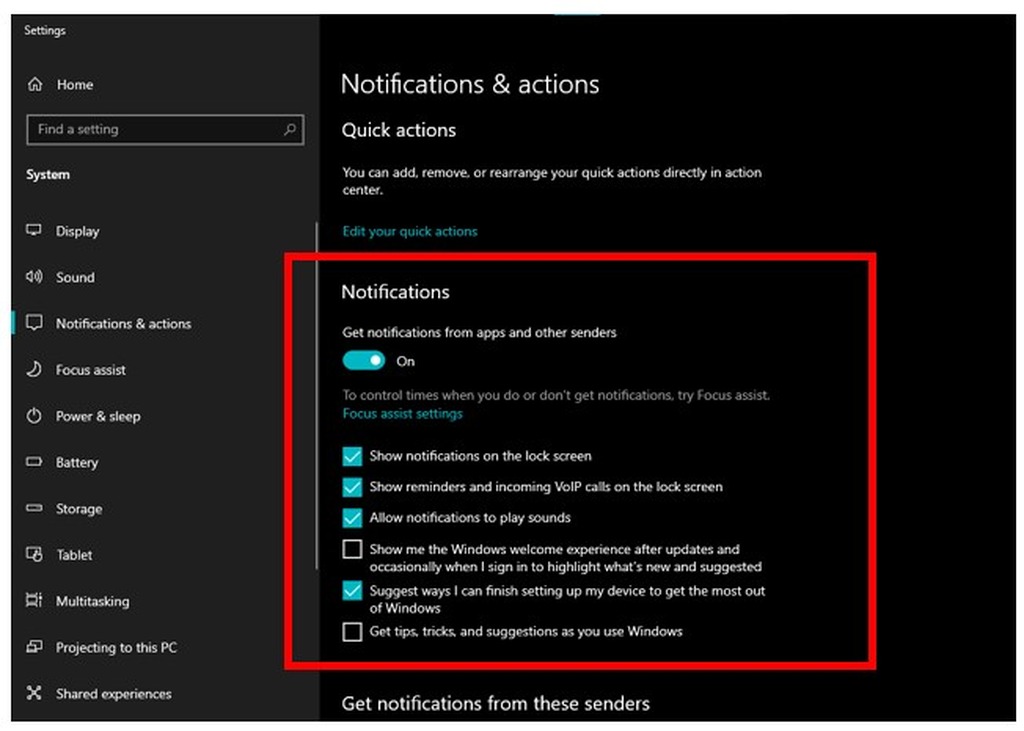This screenshot has width=1024, height=731.
Task: Click the Home icon in sidebar
Action: pyautogui.click(x=35, y=84)
